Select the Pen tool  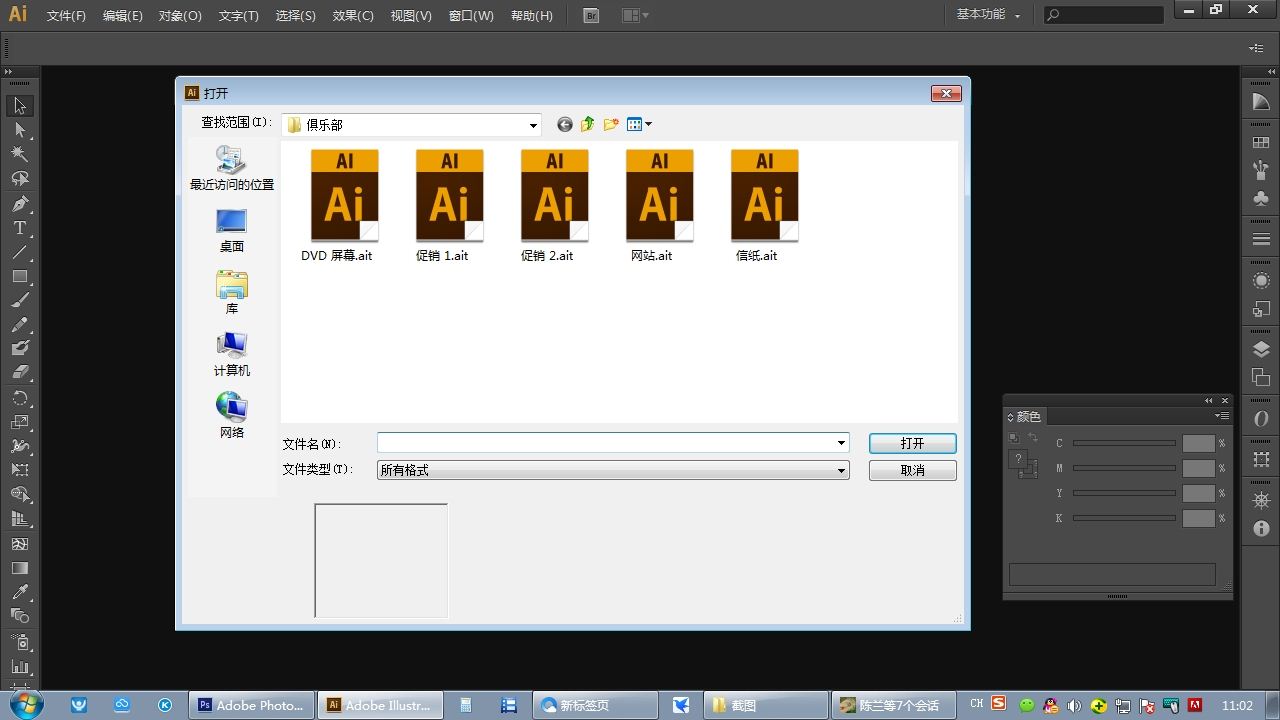[20, 203]
